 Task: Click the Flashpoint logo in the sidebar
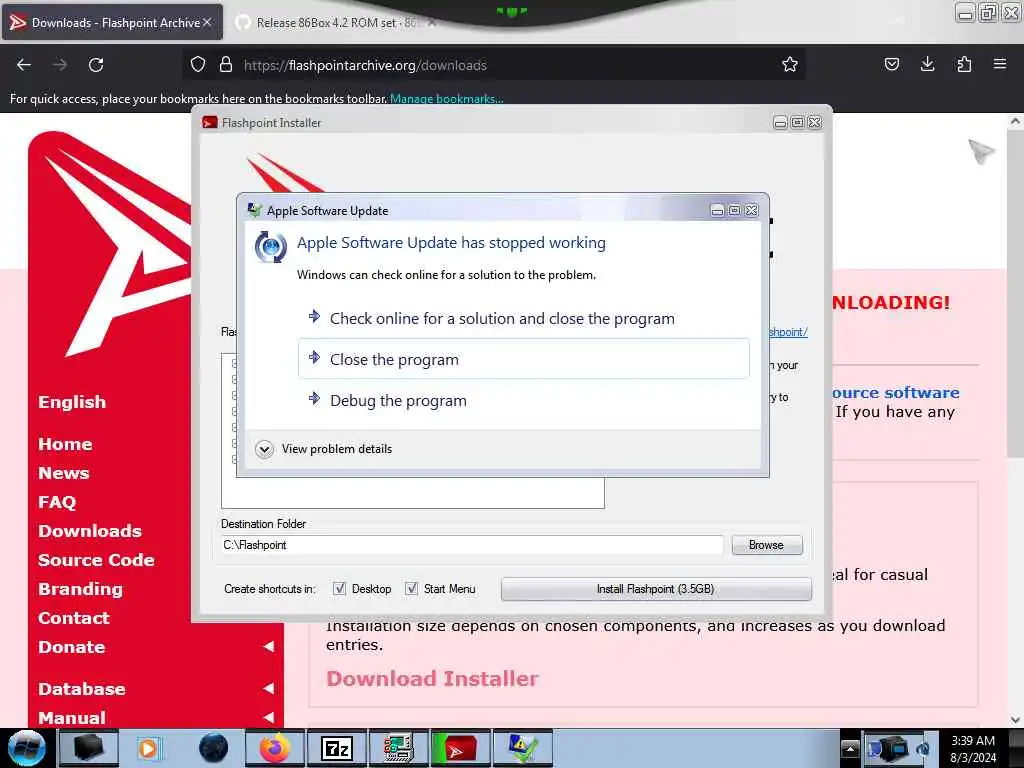click(x=111, y=245)
